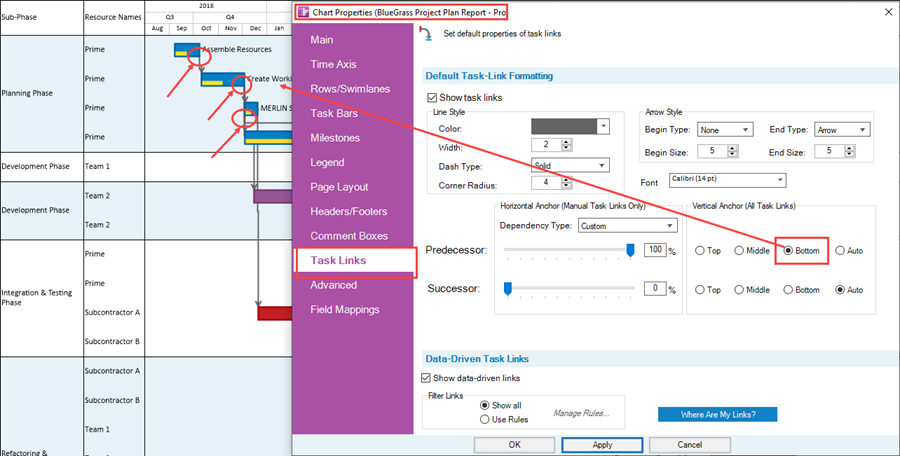900x456 pixels.
Task: Open Headers/Footers tab
Action: [348, 211]
